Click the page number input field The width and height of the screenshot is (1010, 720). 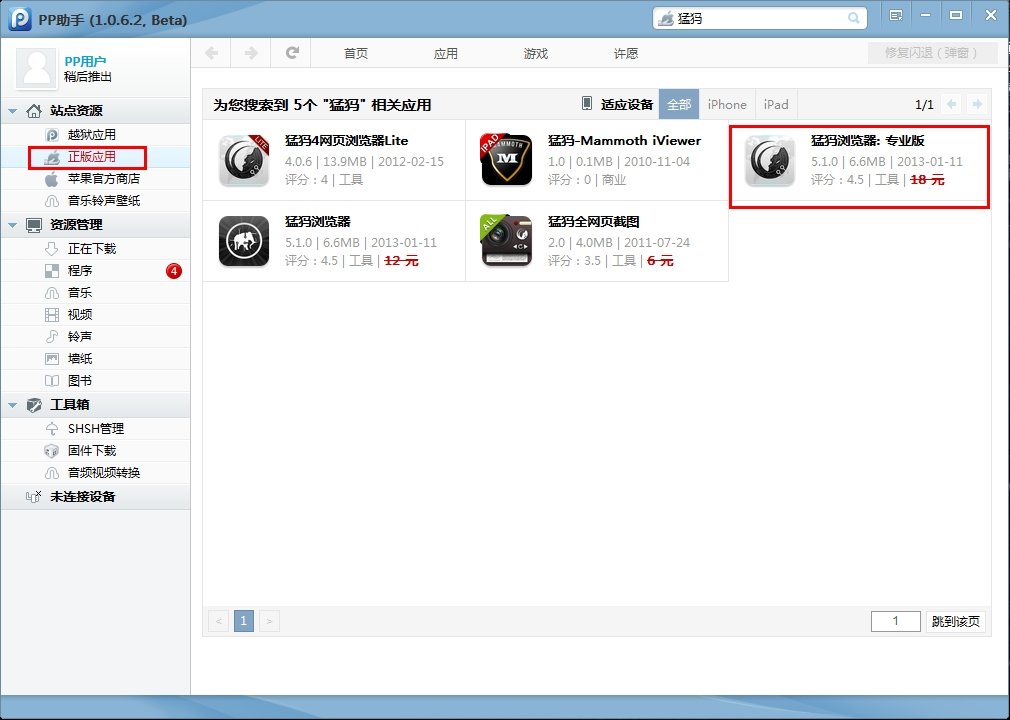[x=895, y=621]
